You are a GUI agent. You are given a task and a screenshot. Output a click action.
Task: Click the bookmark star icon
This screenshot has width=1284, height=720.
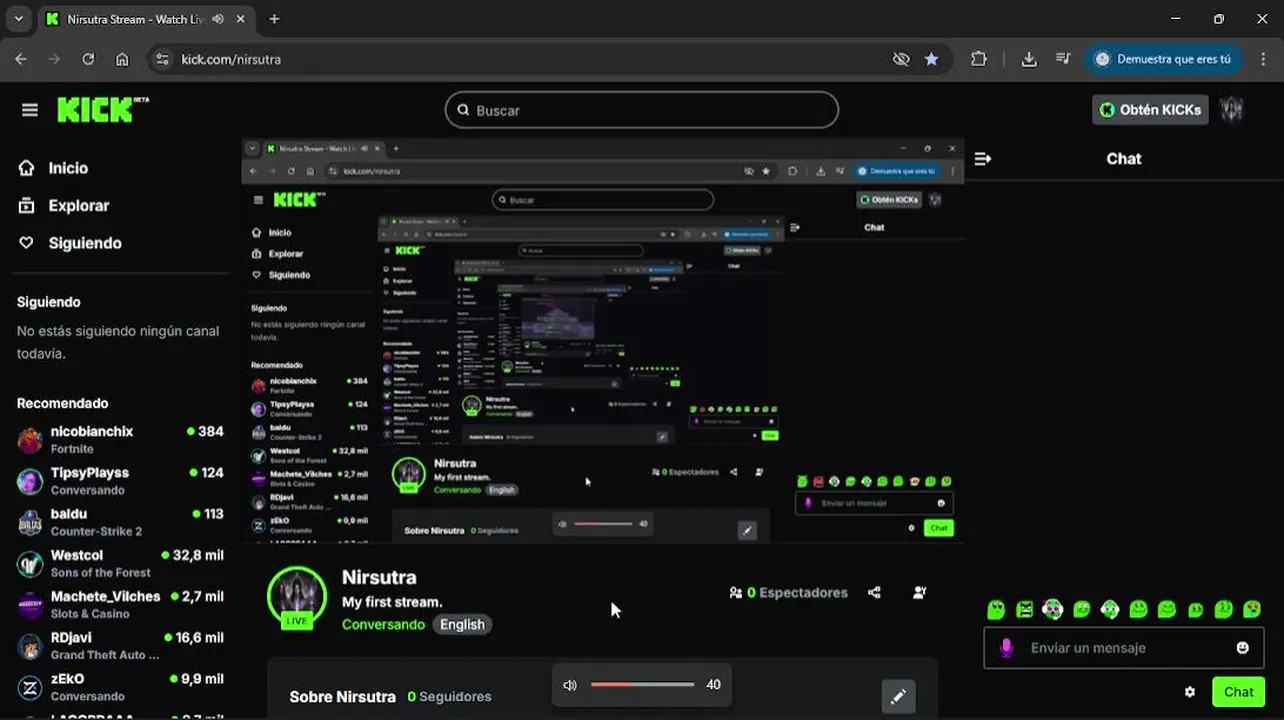[932, 59]
